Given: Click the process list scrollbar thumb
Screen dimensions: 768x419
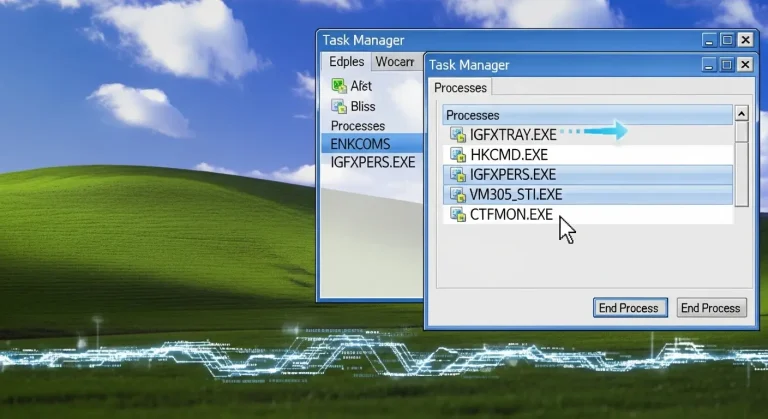Looking at the screenshot, I should (x=742, y=132).
